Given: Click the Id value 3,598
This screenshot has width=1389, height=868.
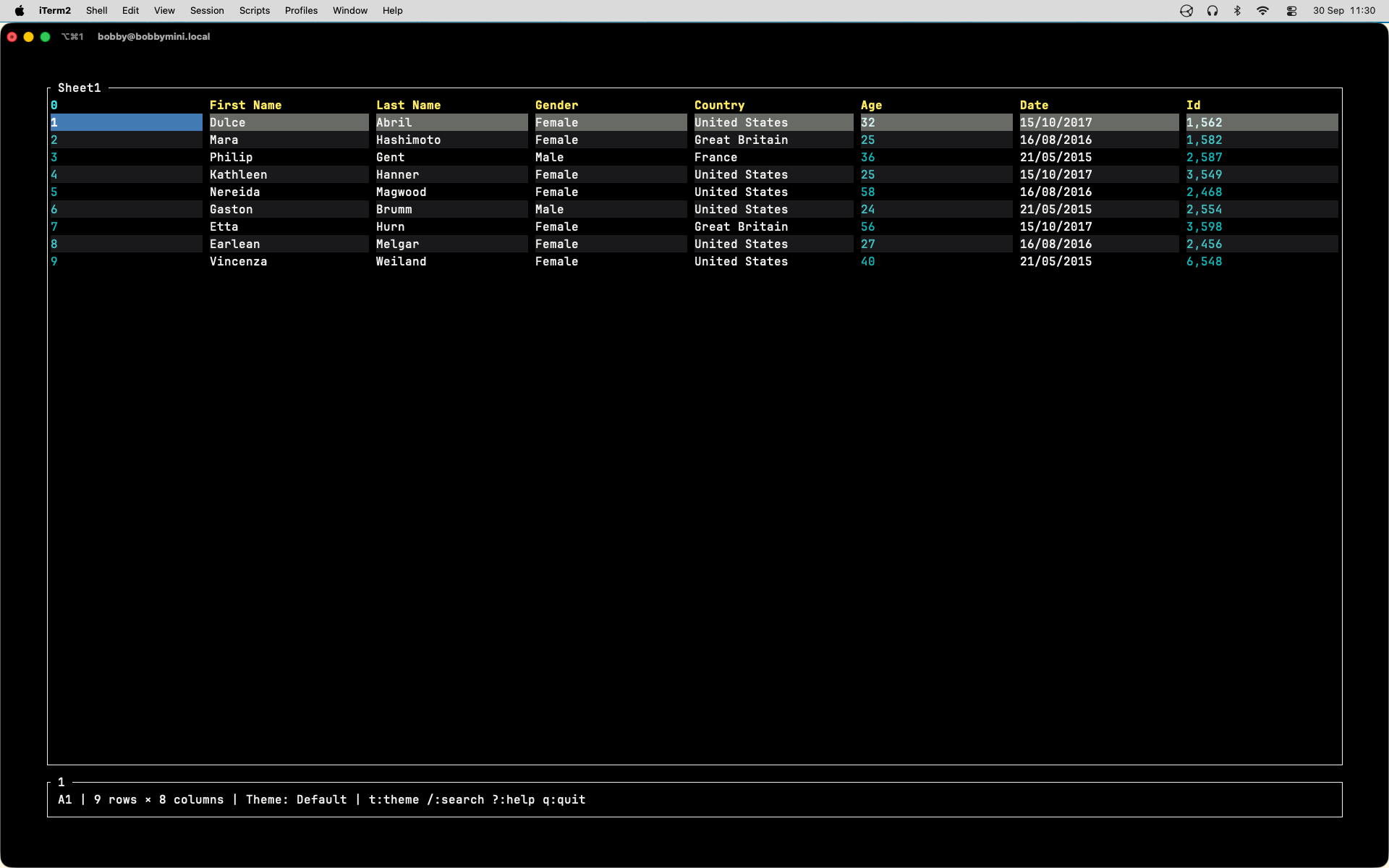Looking at the screenshot, I should pyautogui.click(x=1205, y=227).
